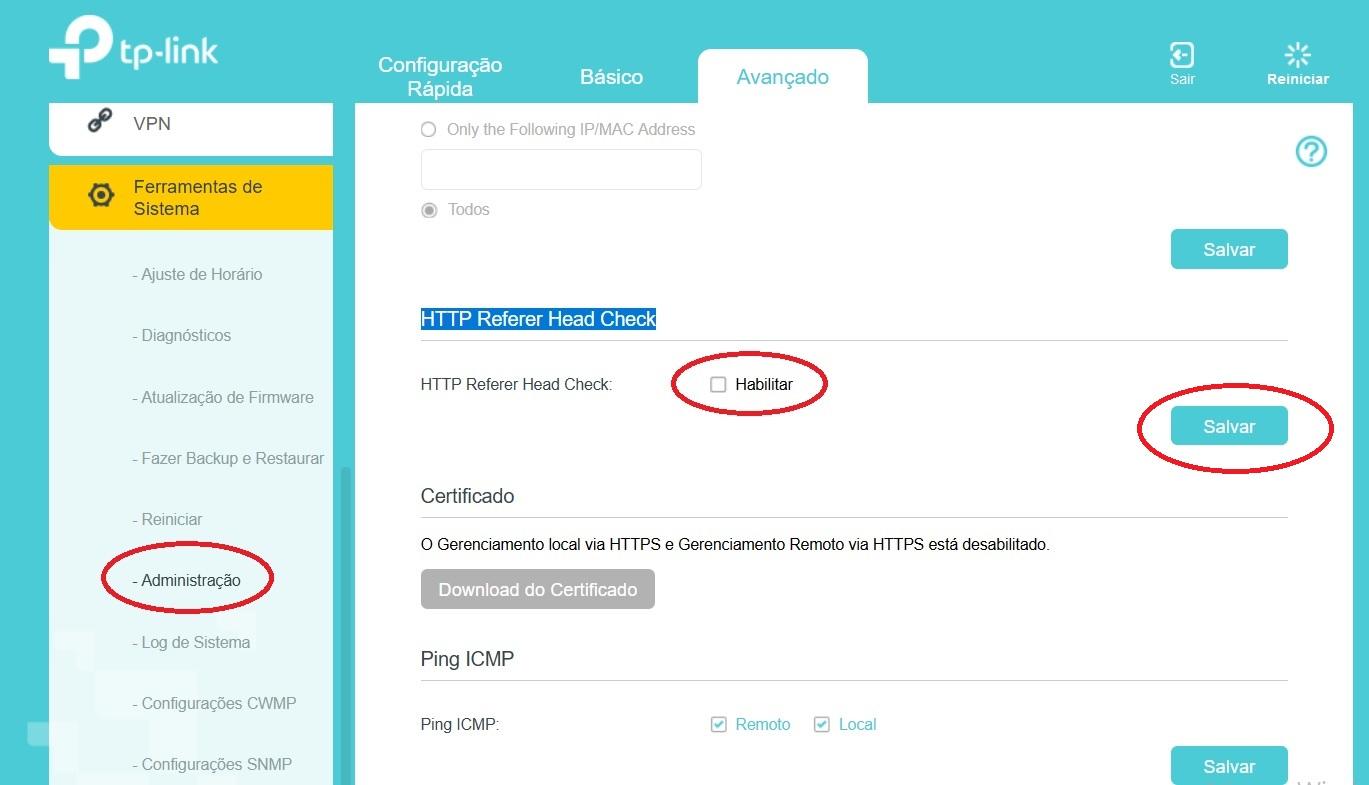This screenshot has height=785, width=1369.
Task: Enable the HTTP Referer Head Check checkbox
Action: tap(718, 384)
